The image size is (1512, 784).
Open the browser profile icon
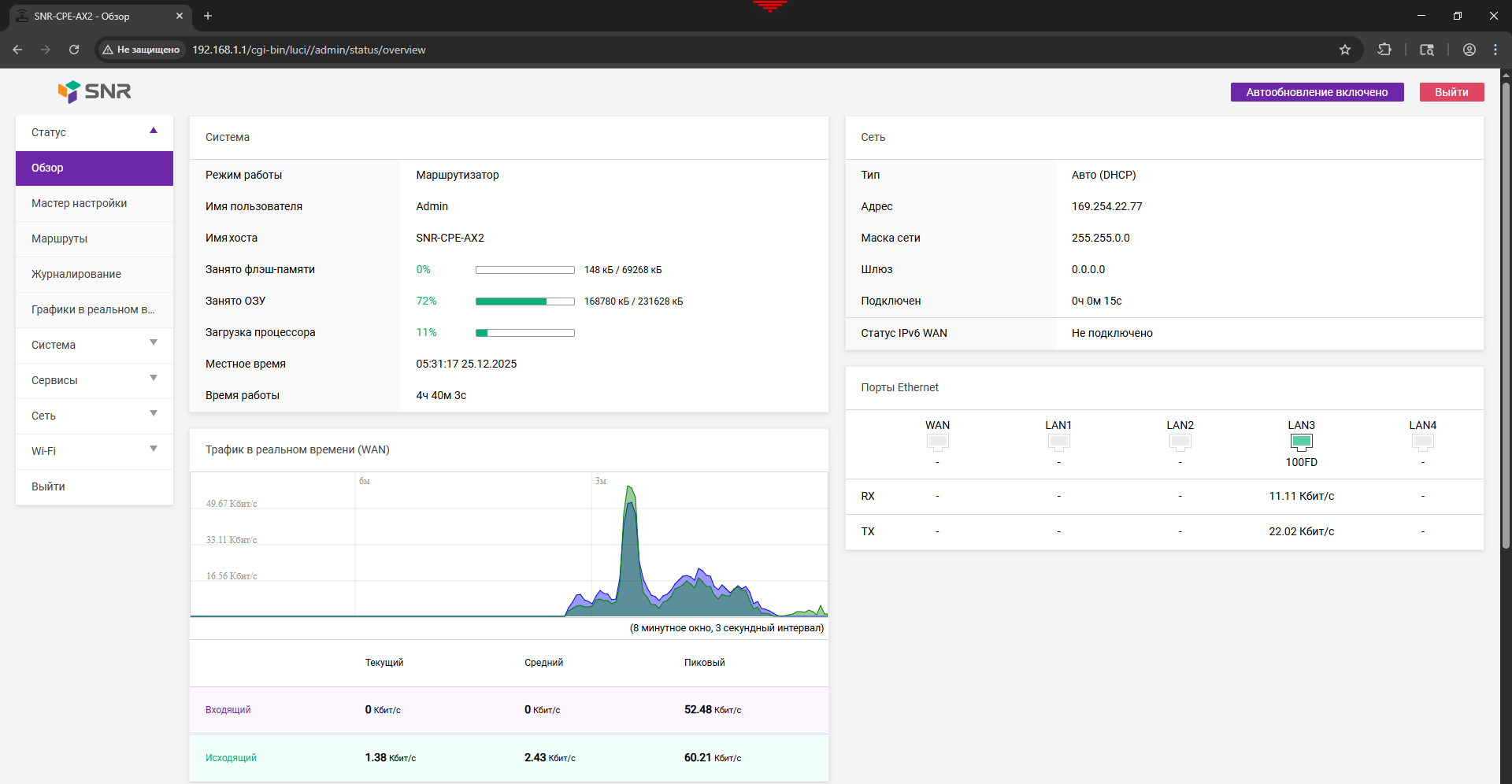coord(1469,50)
